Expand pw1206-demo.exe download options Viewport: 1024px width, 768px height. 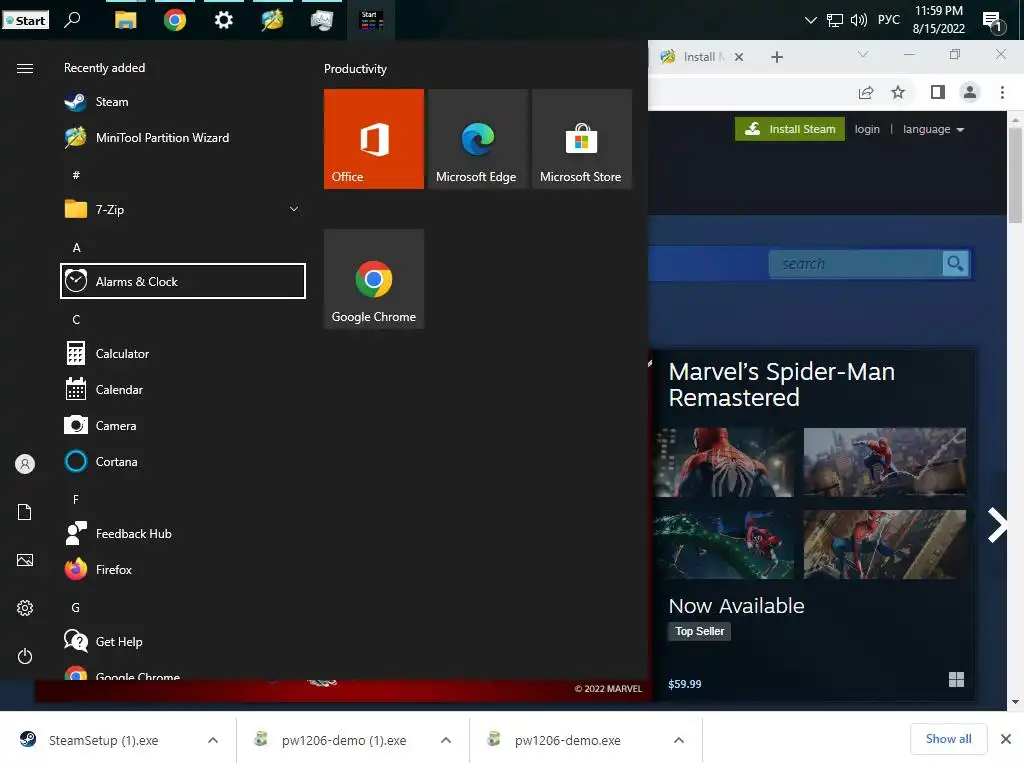[679, 740]
